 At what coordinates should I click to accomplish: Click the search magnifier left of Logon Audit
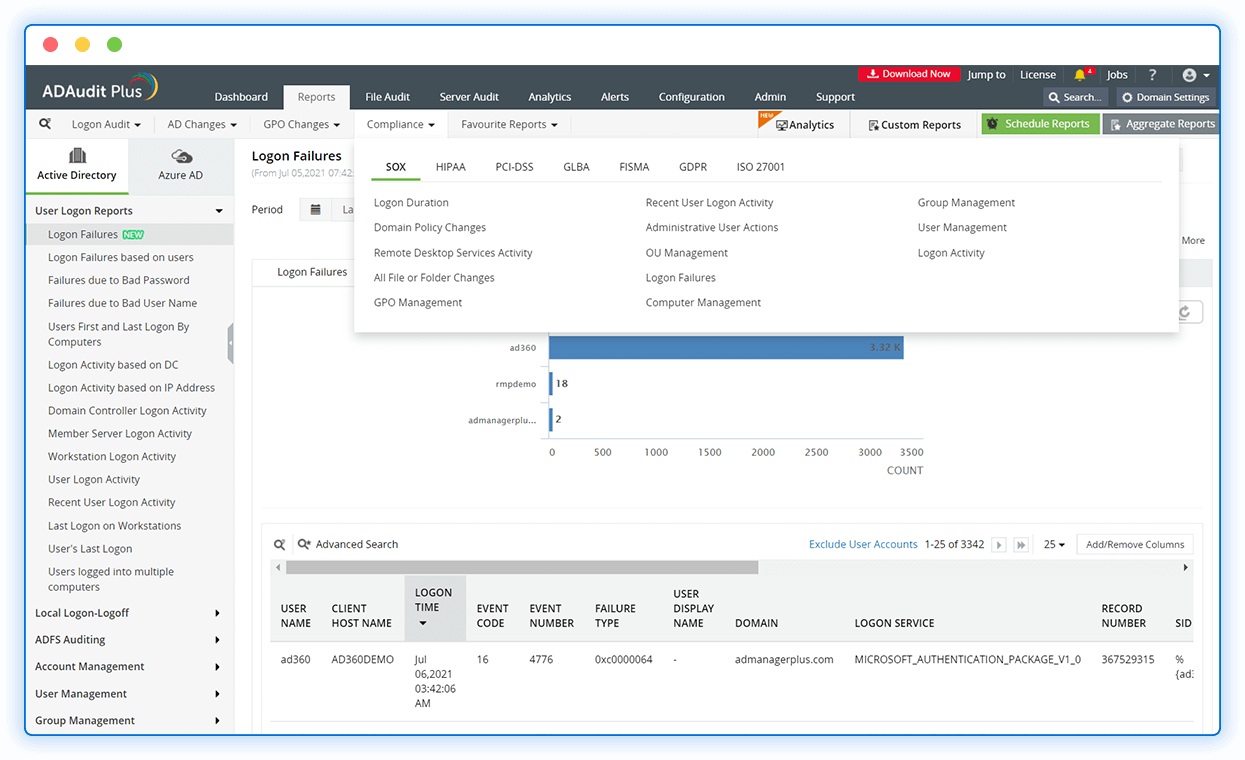pyautogui.click(x=45, y=124)
